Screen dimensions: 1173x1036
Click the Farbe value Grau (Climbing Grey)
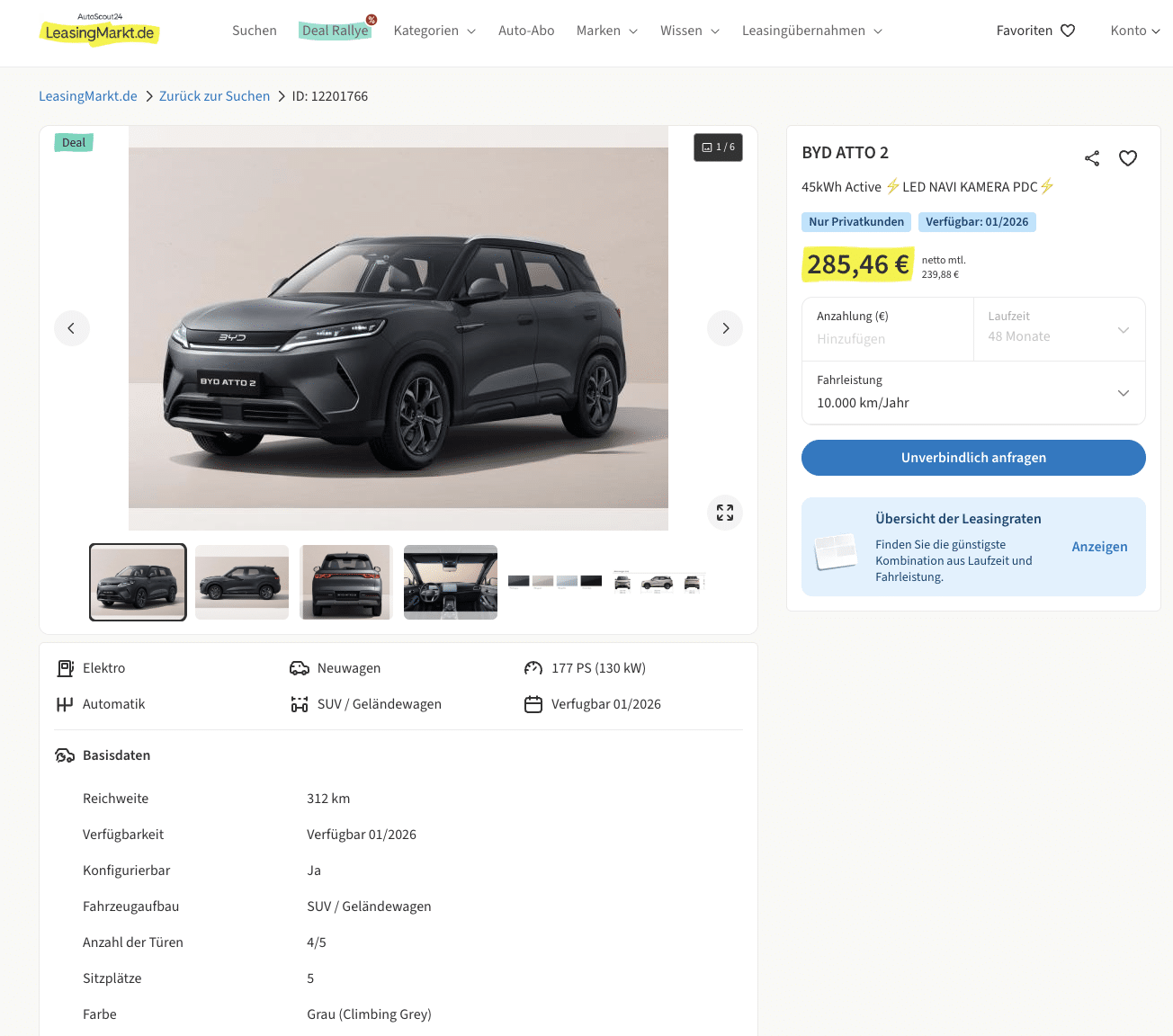[369, 1014]
